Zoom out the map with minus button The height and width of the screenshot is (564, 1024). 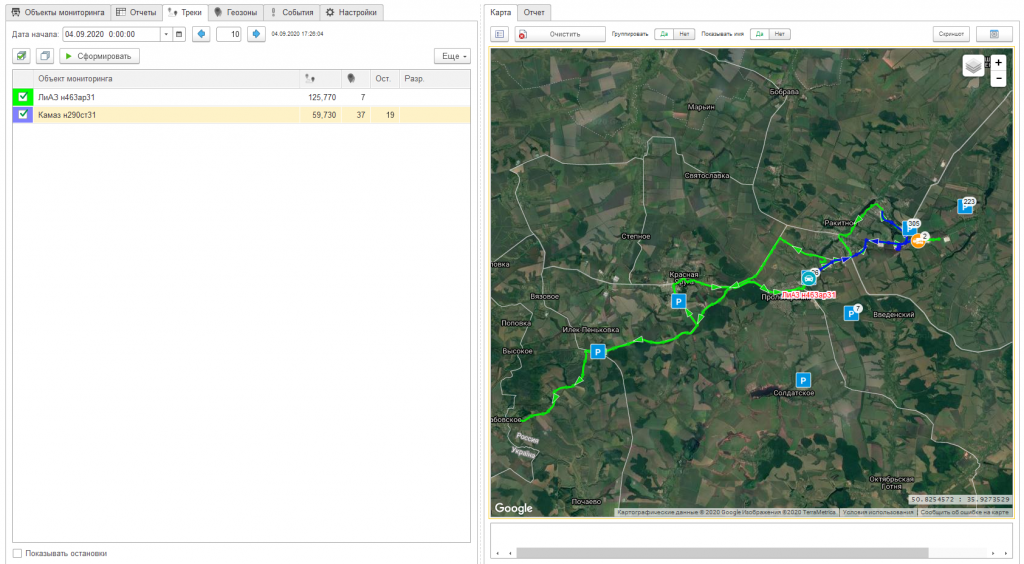click(x=998, y=78)
